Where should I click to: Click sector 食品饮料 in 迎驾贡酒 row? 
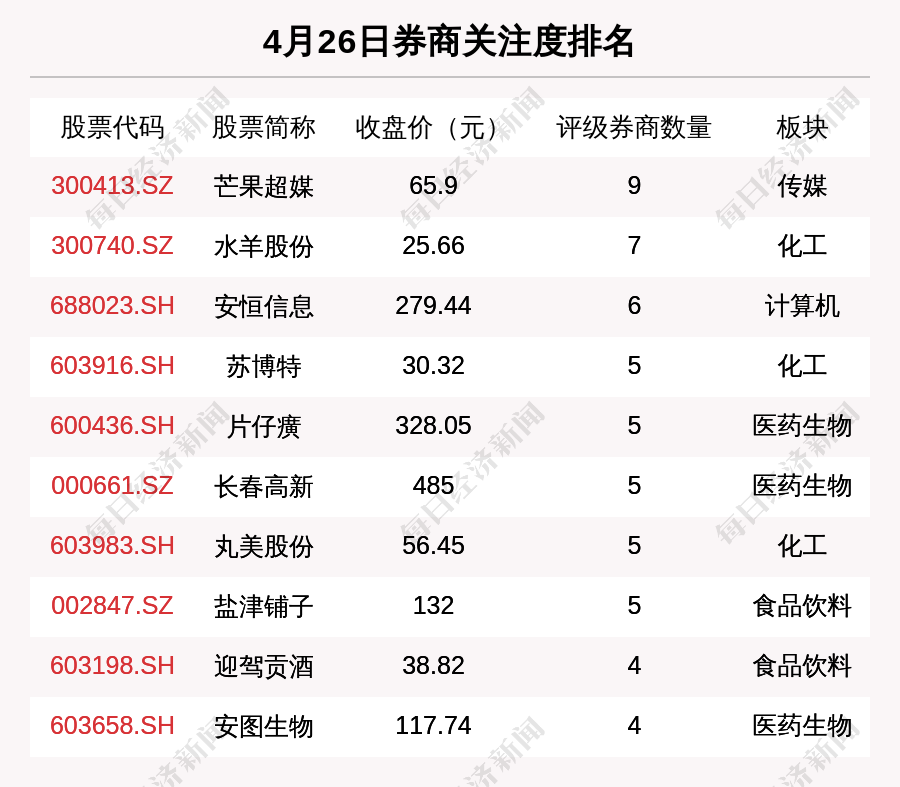coord(802,667)
